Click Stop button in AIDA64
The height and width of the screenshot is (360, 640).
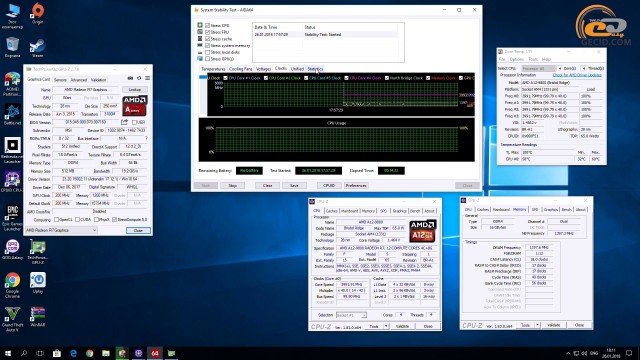coord(232,186)
